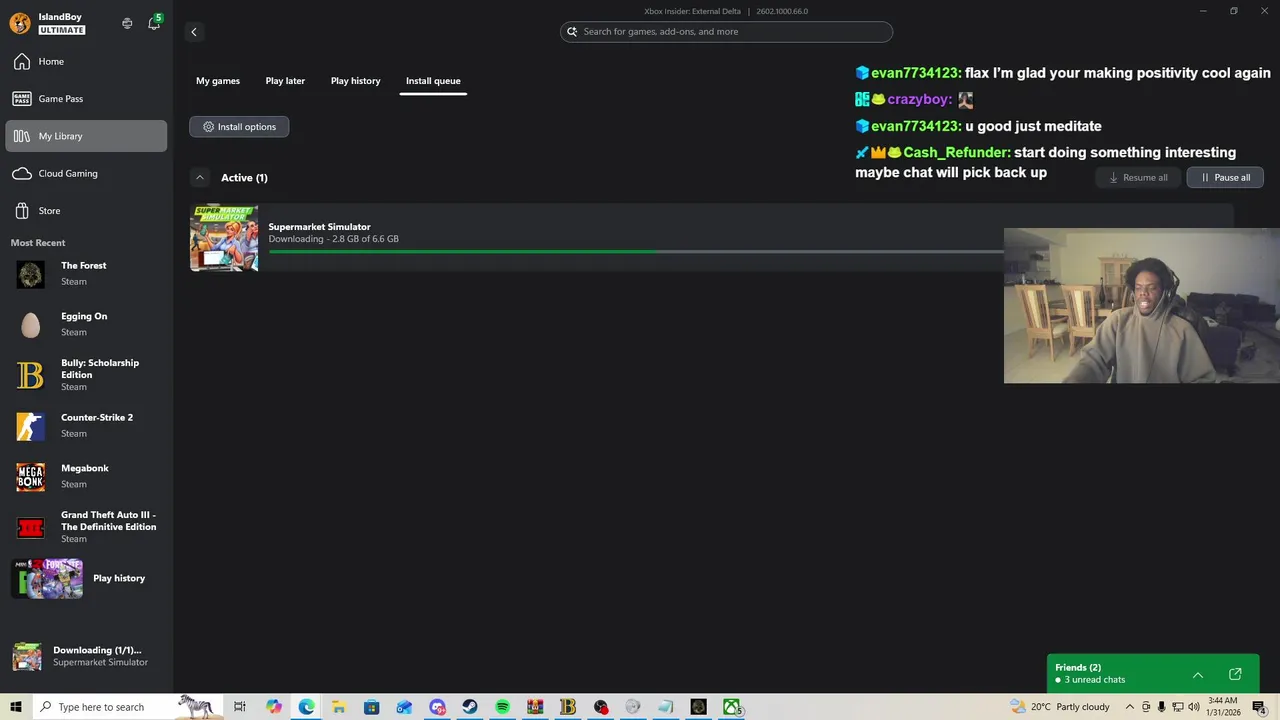The width and height of the screenshot is (1280, 720).
Task: Click the microphone tray icon
Action: tap(1161, 707)
